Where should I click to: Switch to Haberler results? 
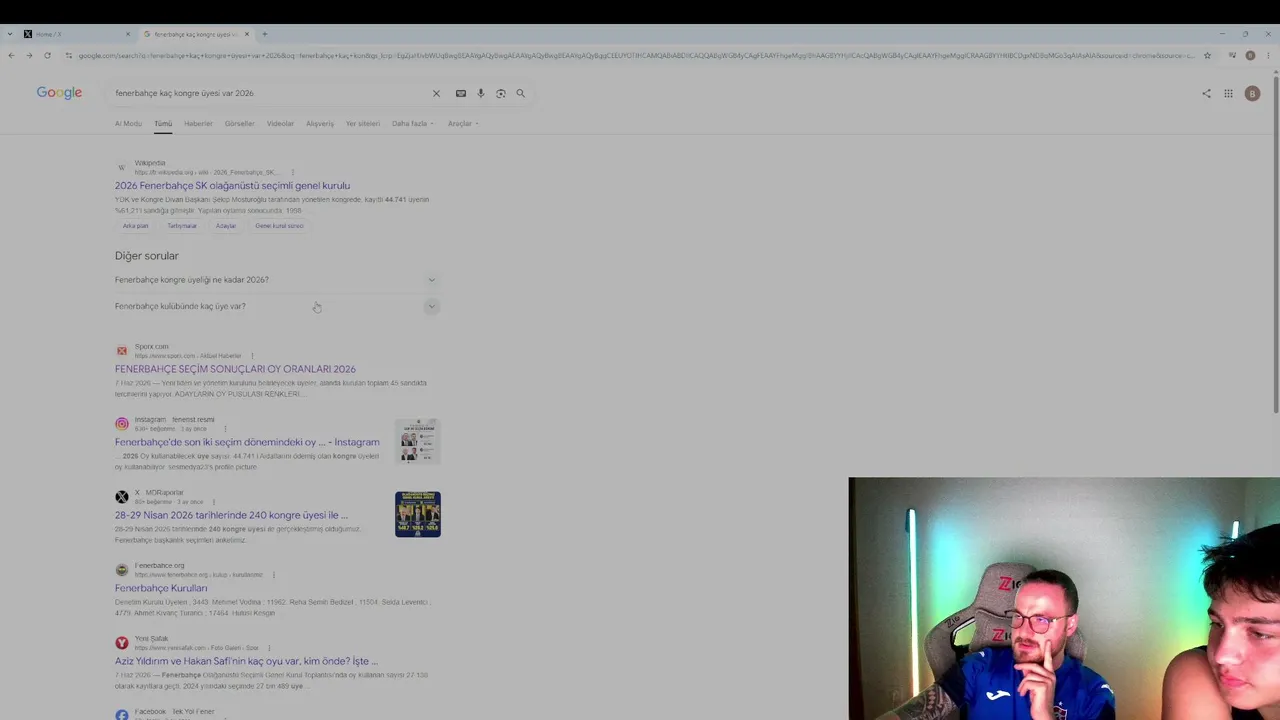(x=198, y=124)
